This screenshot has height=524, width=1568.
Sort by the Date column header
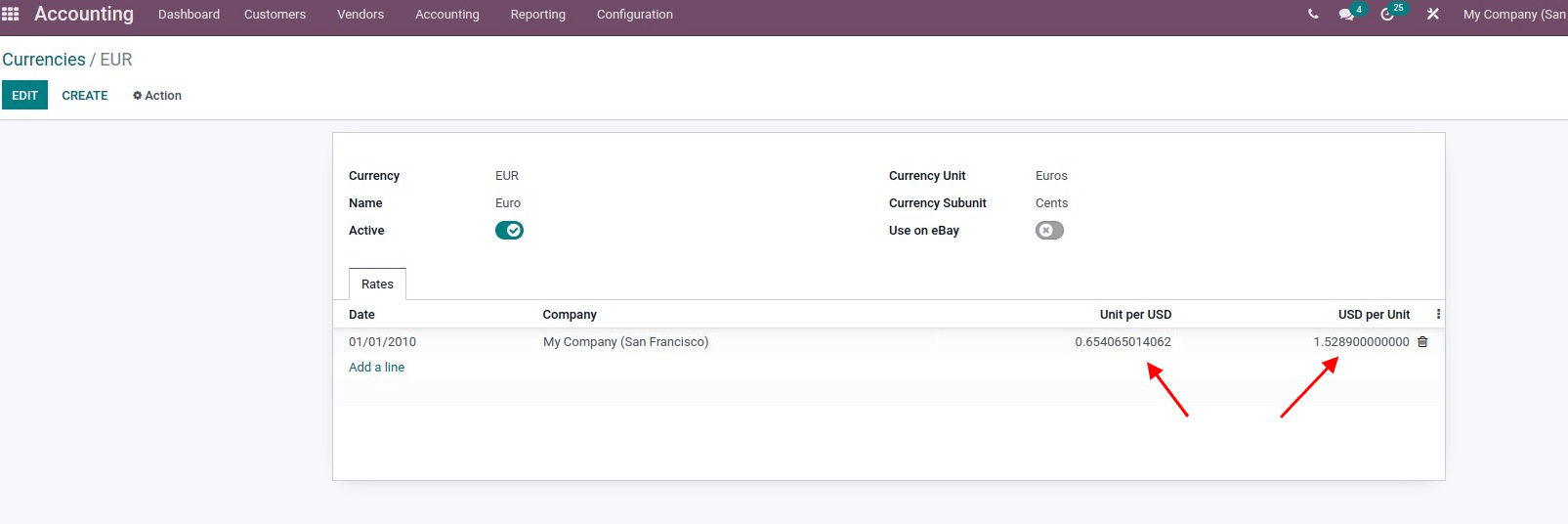coord(361,315)
